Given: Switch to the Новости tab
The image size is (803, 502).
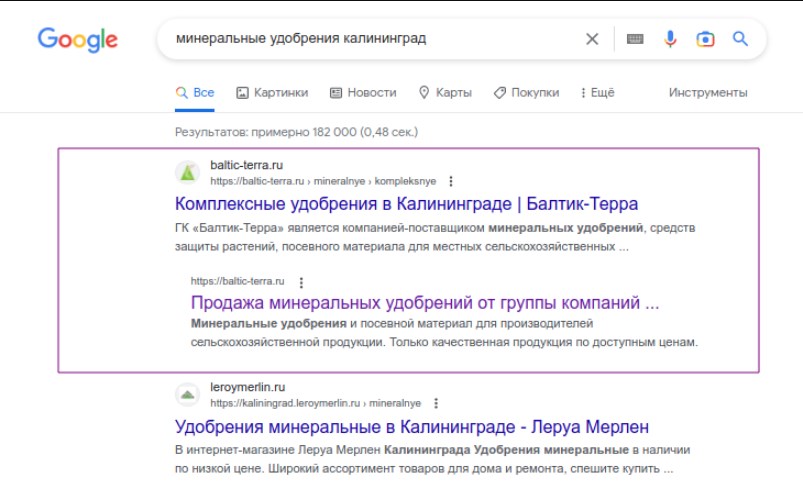Looking at the screenshot, I should (x=363, y=93).
